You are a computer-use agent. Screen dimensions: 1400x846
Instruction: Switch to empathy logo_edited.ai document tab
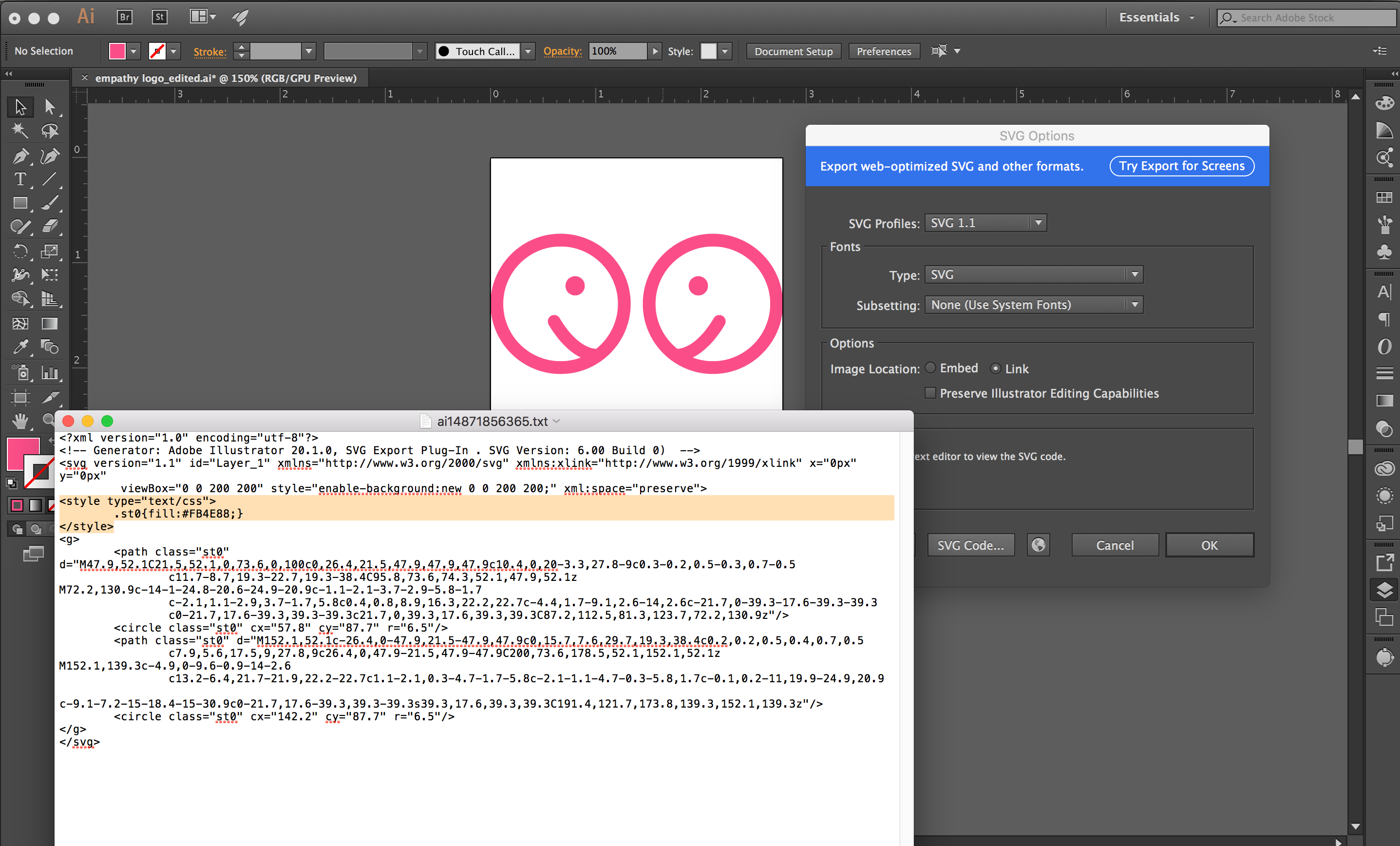click(x=226, y=78)
